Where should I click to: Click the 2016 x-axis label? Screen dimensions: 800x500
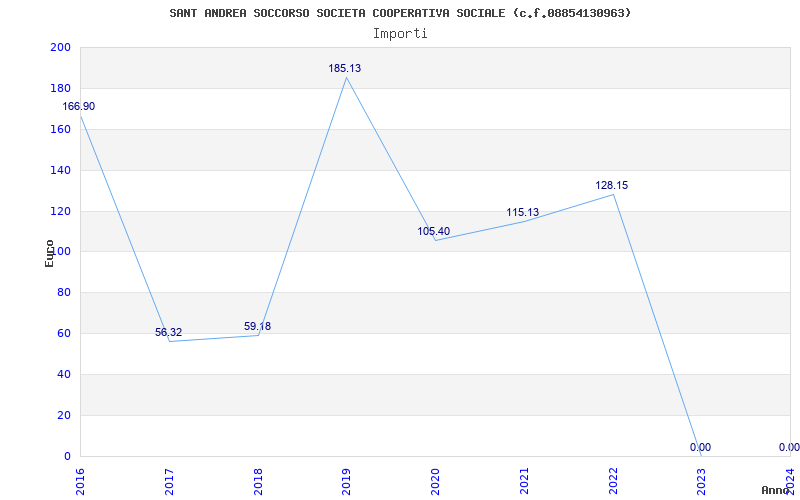pyautogui.click(x=80, y=481)
